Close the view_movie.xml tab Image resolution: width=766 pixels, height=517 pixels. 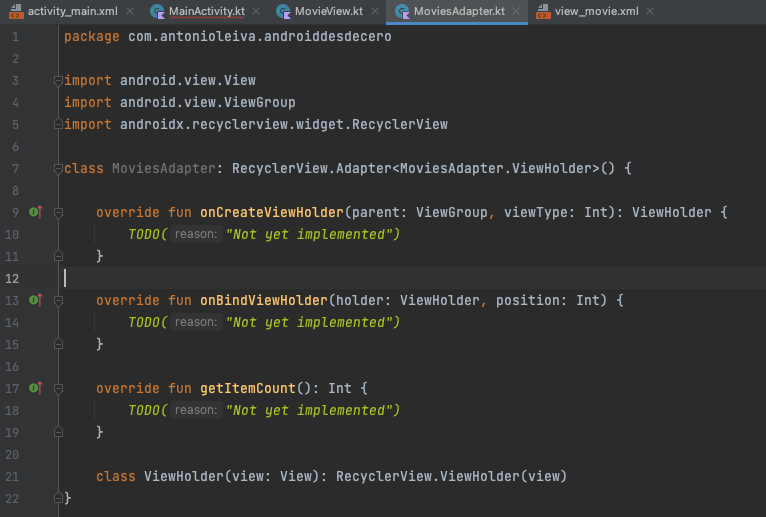650,11
